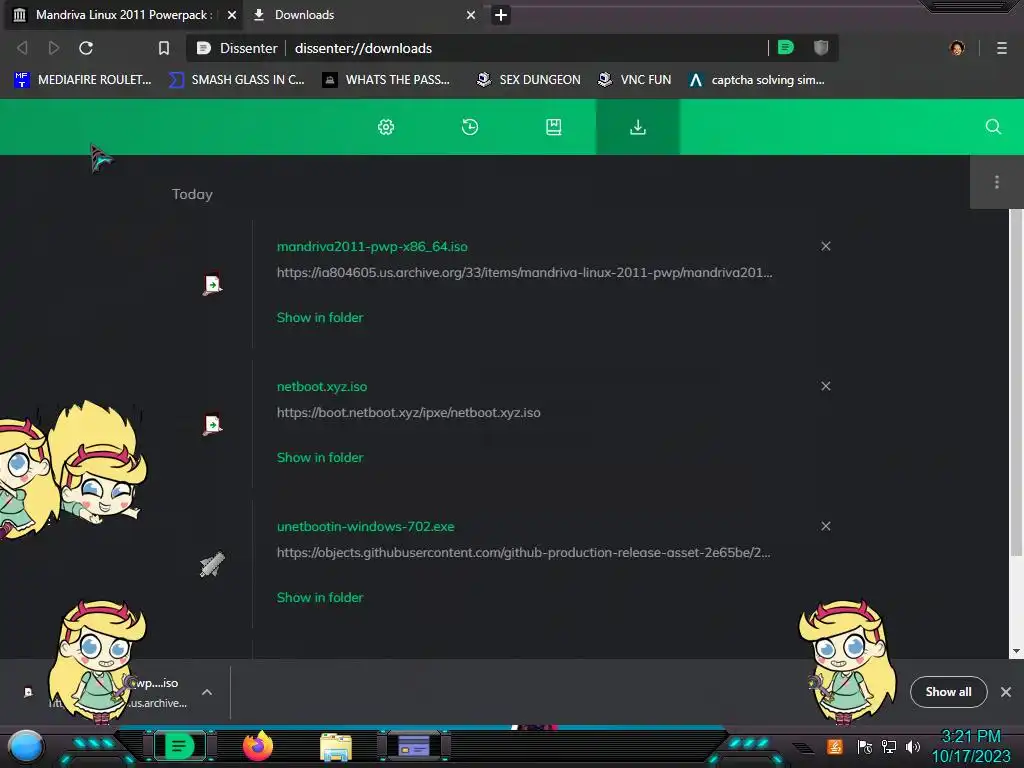
Task: Open SMASH GLASS IN C... bookmark
Action: pos(236,80)
